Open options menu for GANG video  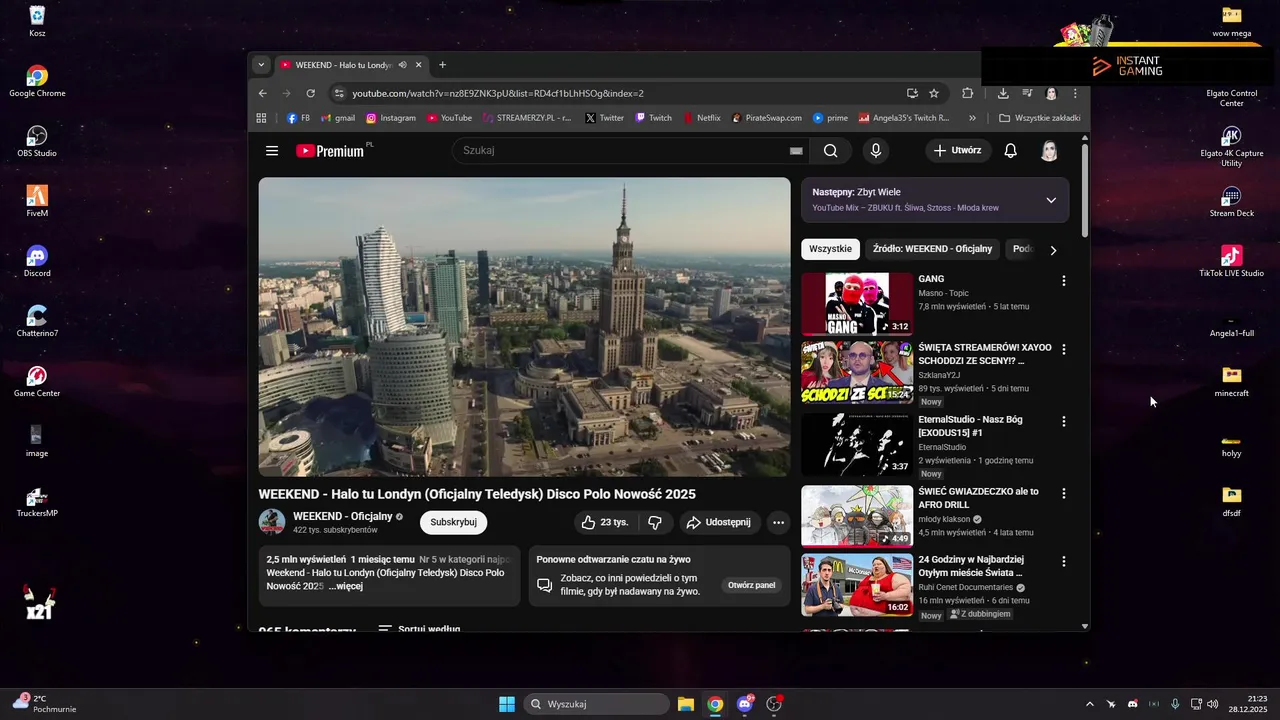(x=1064, y=281)
